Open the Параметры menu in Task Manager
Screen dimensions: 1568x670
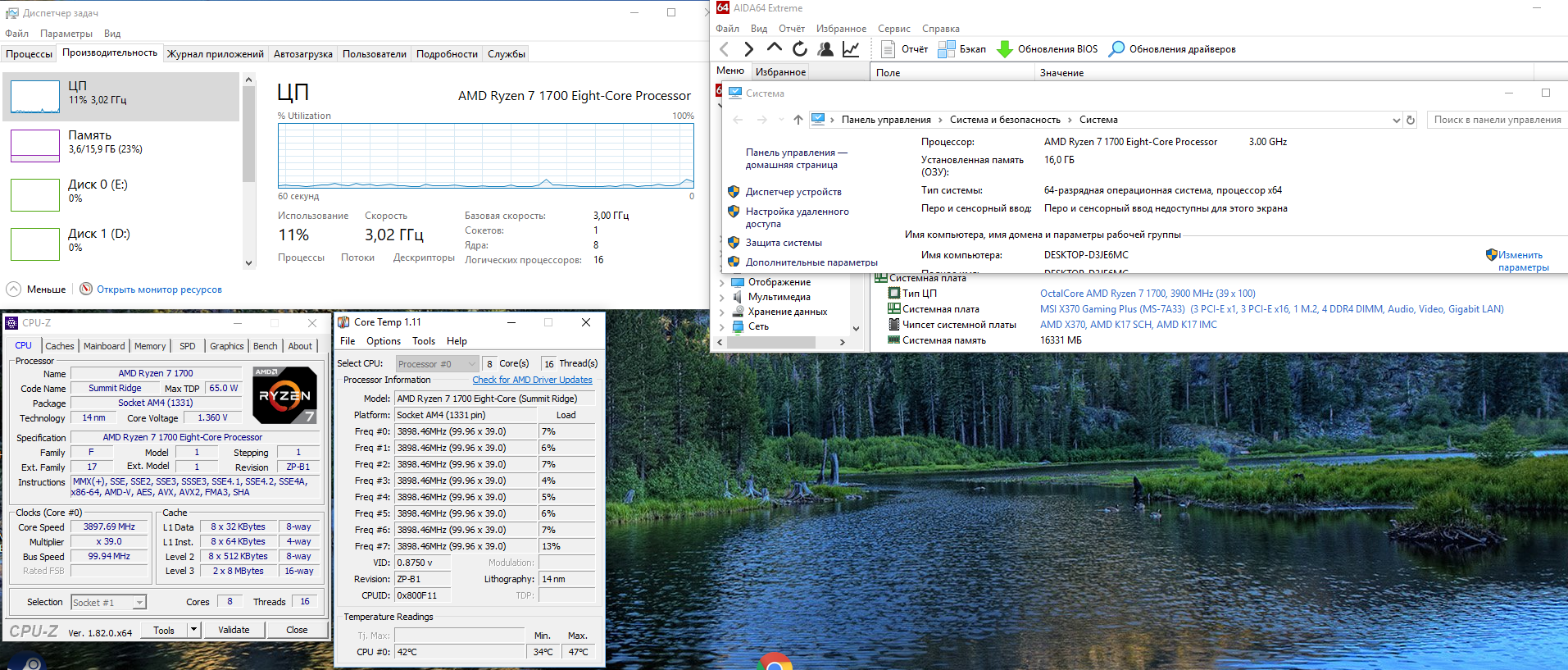(x=66, y=34)
